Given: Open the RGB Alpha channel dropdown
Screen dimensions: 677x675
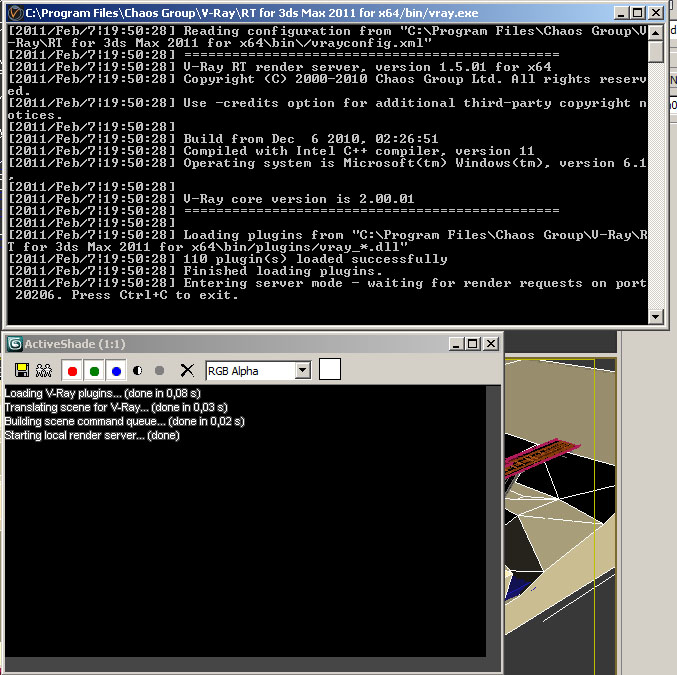Looking at the screenshot, I should click(303, 371).
